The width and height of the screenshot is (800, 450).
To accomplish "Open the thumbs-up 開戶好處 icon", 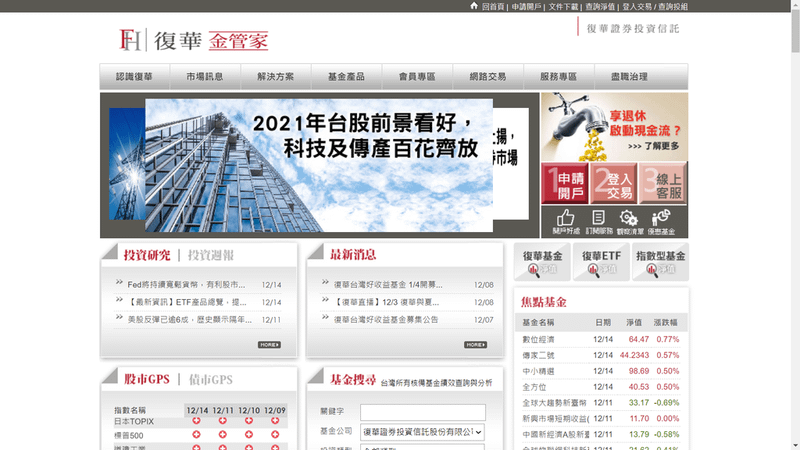I will click(566, 221).
